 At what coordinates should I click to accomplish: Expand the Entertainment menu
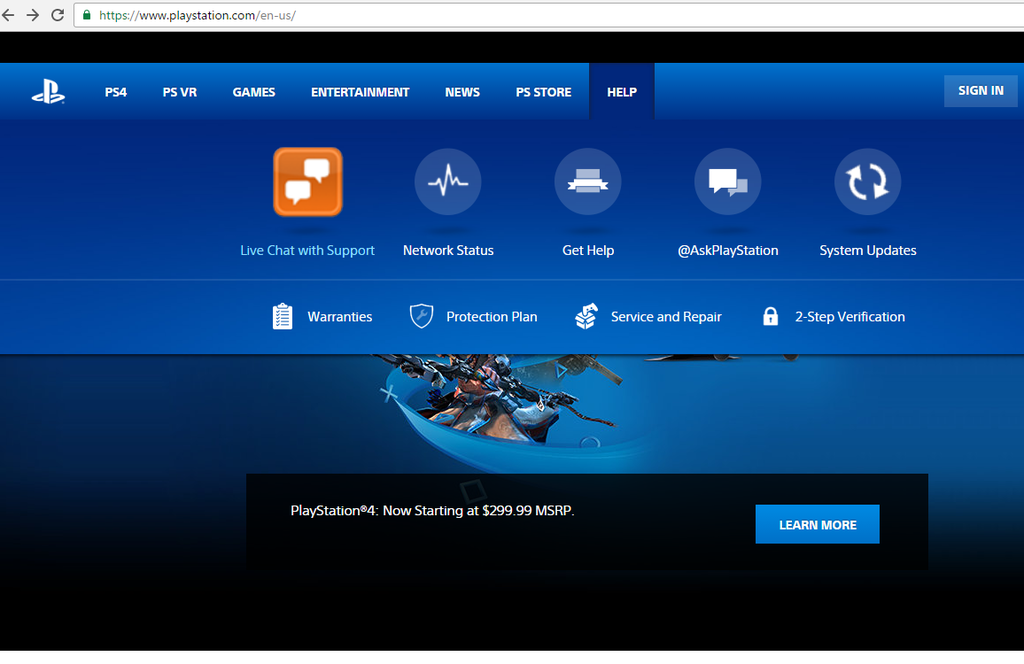[360, 92]
